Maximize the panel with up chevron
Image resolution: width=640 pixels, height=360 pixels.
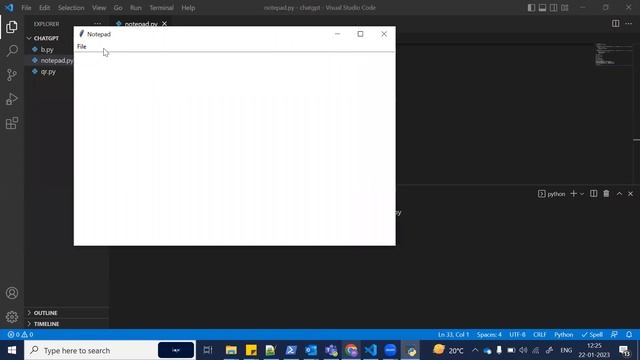(619, 193)
